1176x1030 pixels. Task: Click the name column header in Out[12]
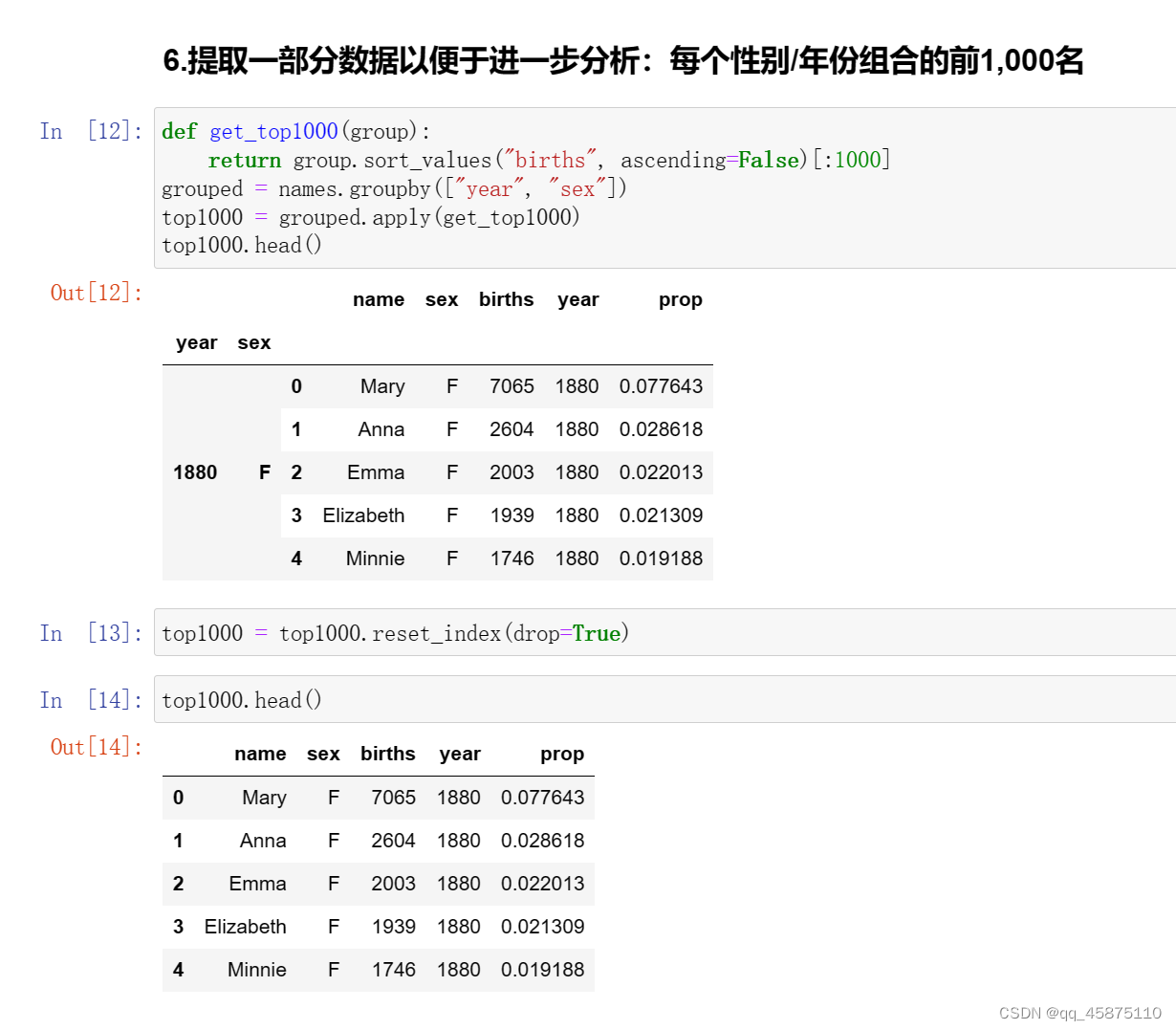(x=379, y=299)
